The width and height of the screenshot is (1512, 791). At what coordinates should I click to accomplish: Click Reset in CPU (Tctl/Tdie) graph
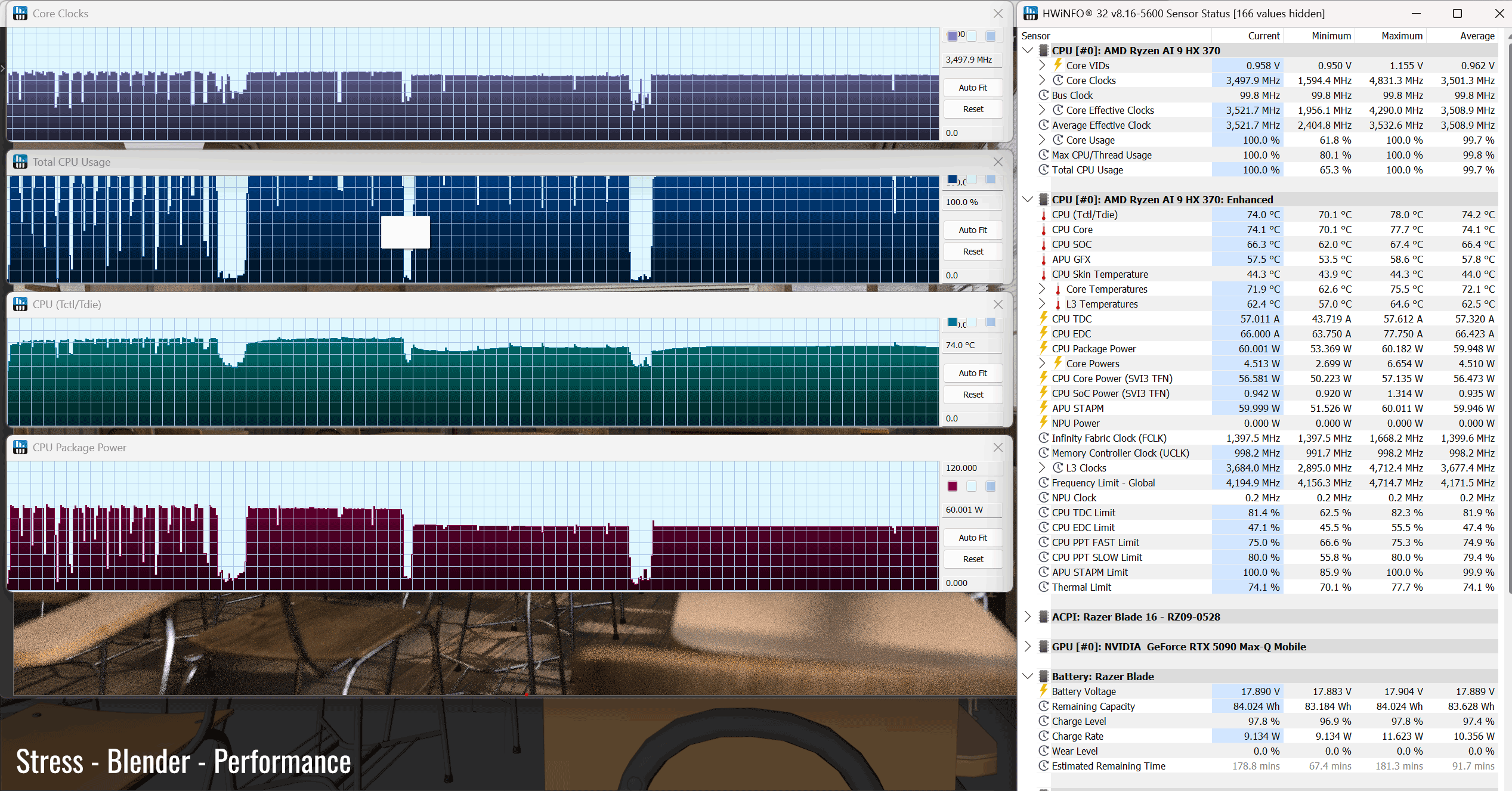973,395
